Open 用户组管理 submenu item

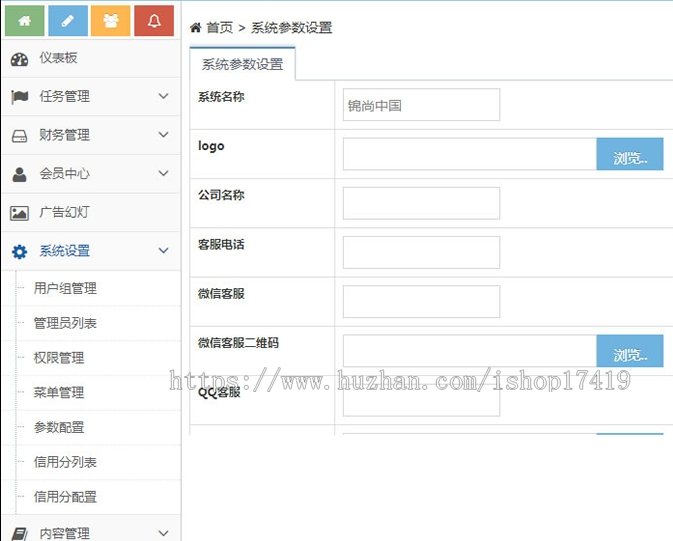65,288
